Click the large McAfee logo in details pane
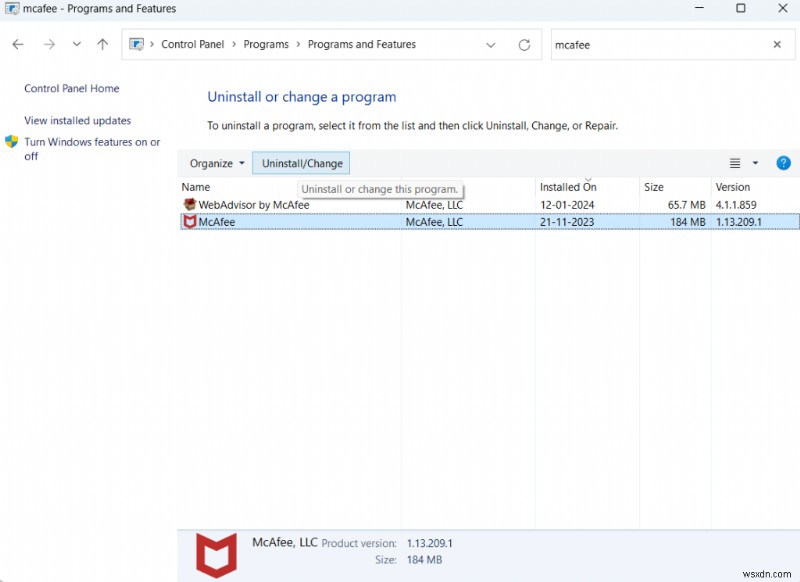 (216, 555)
